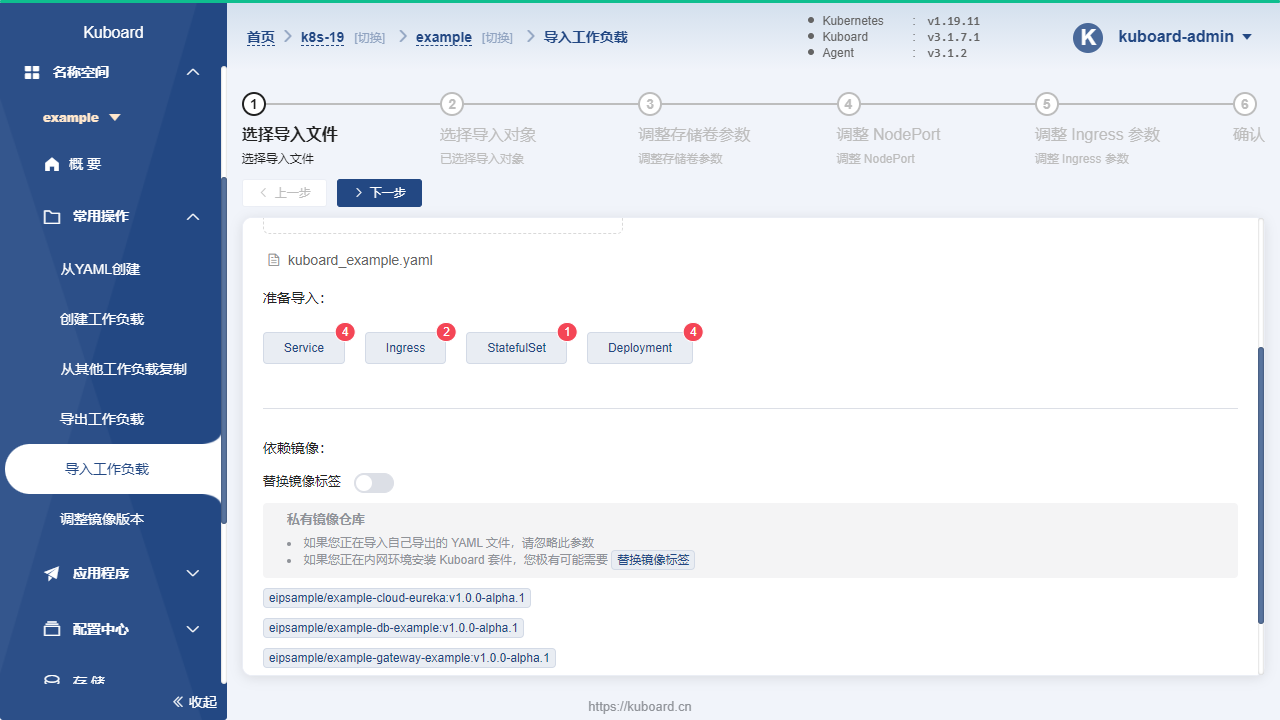Screen dimensions: 1280x720
Task: Open 从其他工作负载复制 menu item
Action: [123, 369]
